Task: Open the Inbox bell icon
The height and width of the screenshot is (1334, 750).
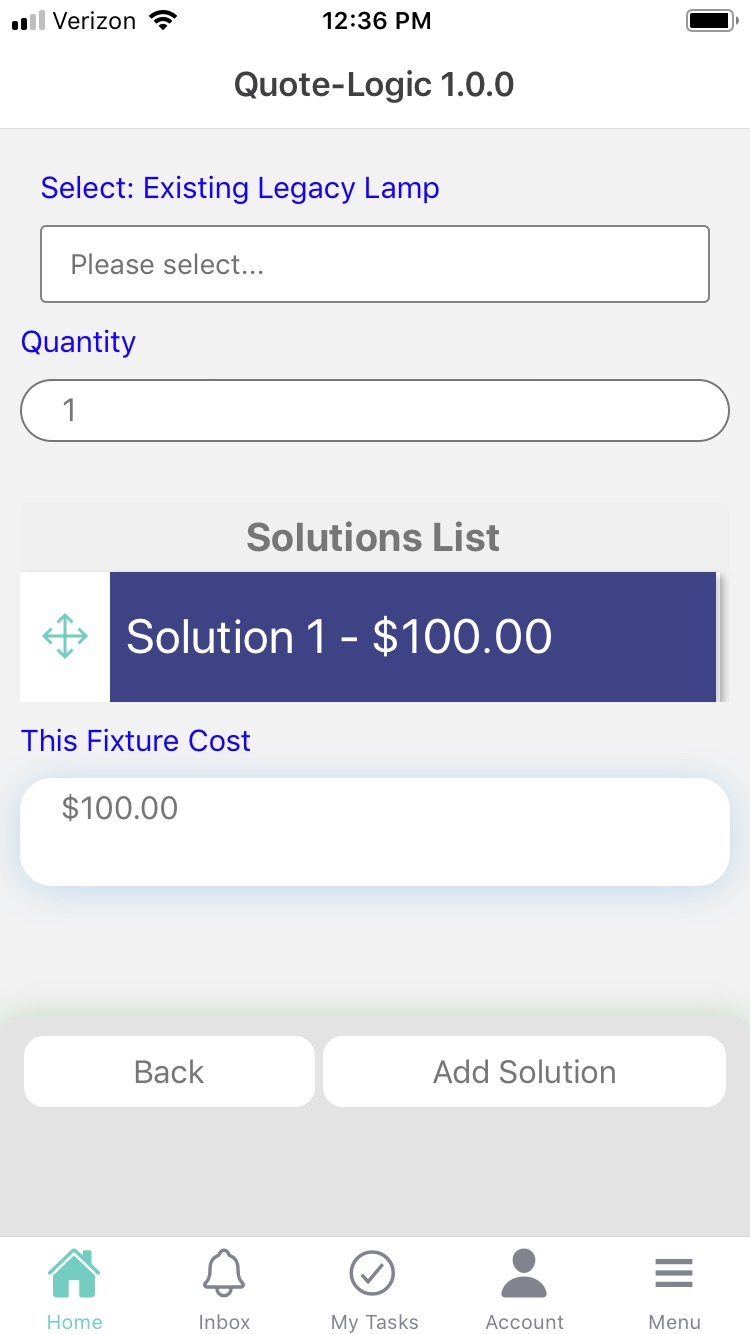Action: (224, 1275)
